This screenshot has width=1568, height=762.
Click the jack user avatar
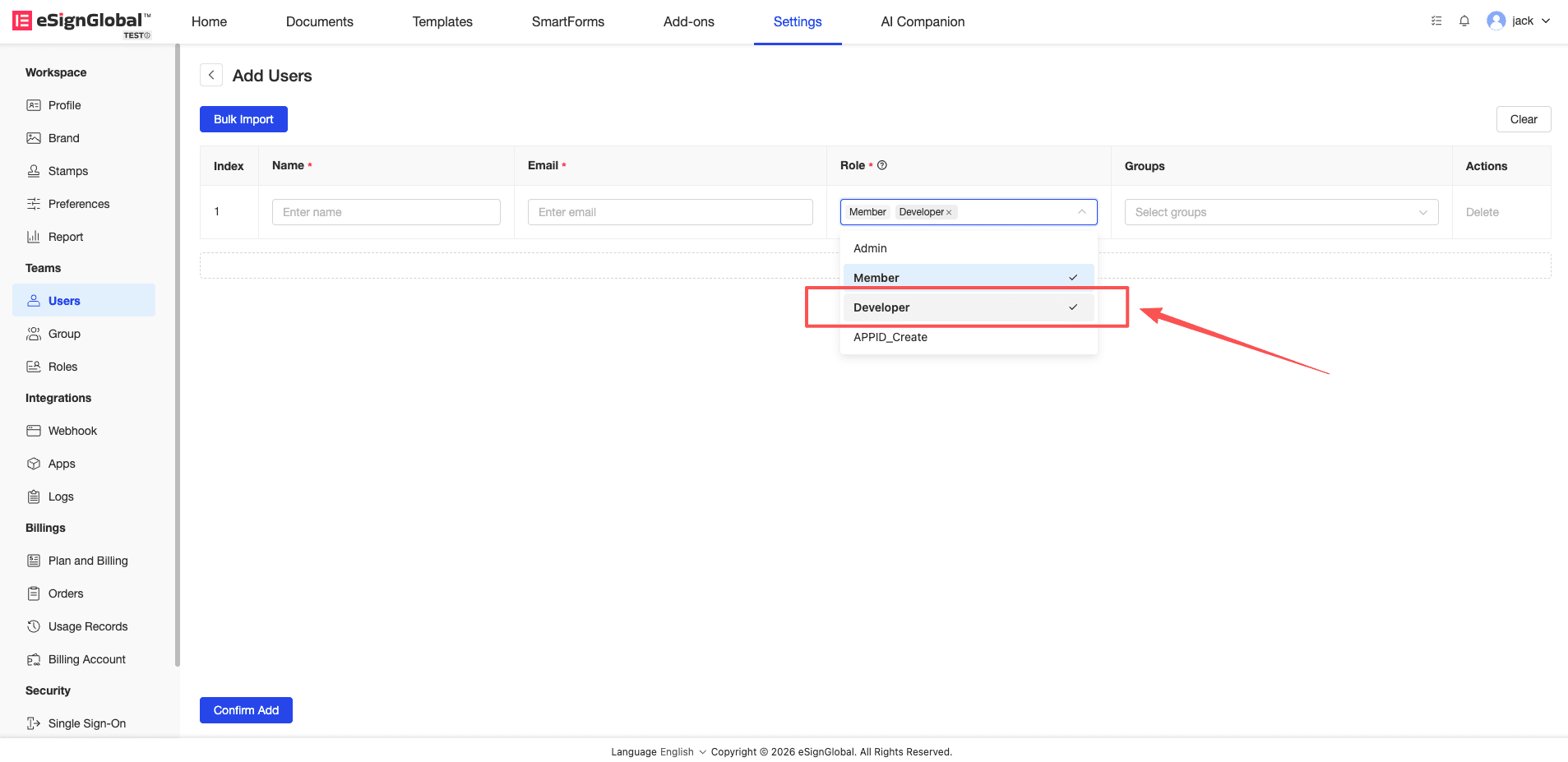click(1496, 21)
